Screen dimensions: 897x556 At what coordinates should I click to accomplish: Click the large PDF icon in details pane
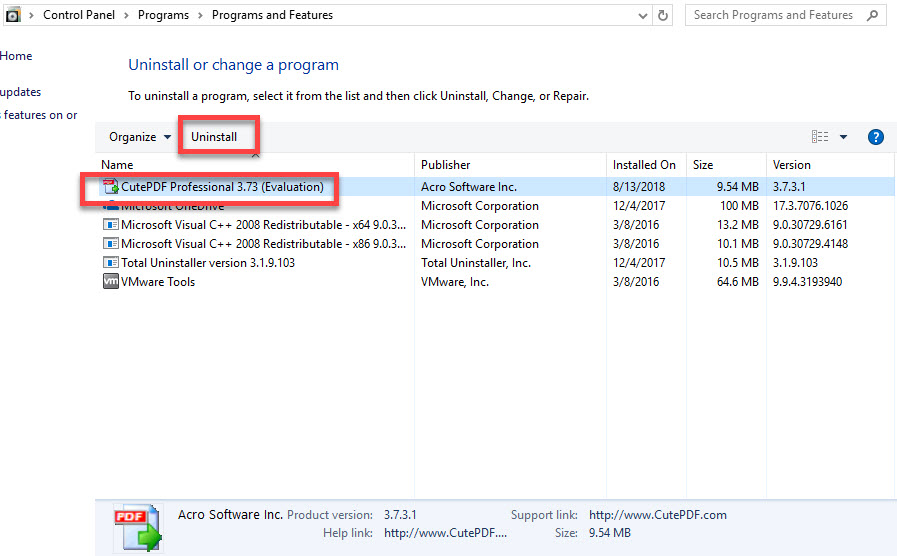pyautogui.click(x=138, y=527)
